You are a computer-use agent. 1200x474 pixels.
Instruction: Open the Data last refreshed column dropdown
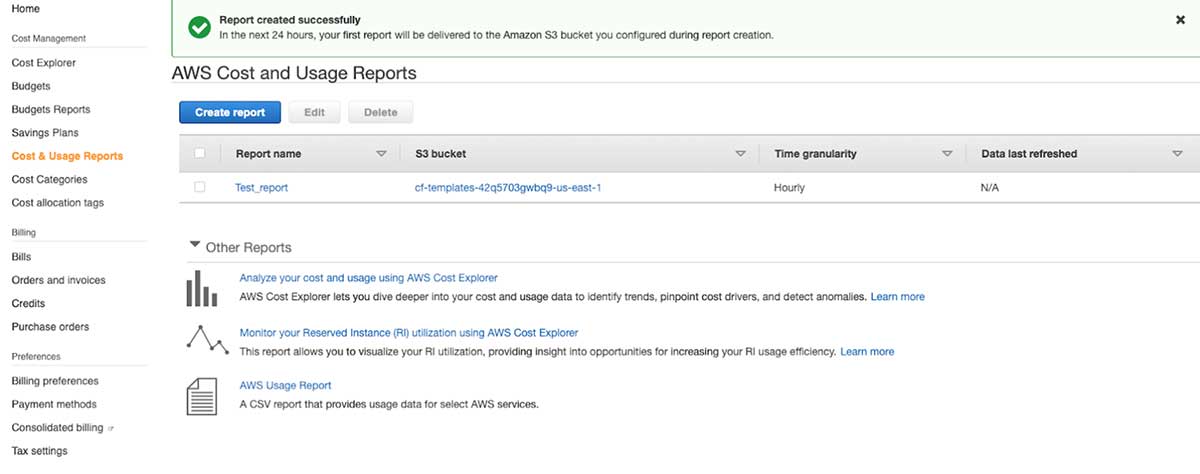tap(1177, 154)
